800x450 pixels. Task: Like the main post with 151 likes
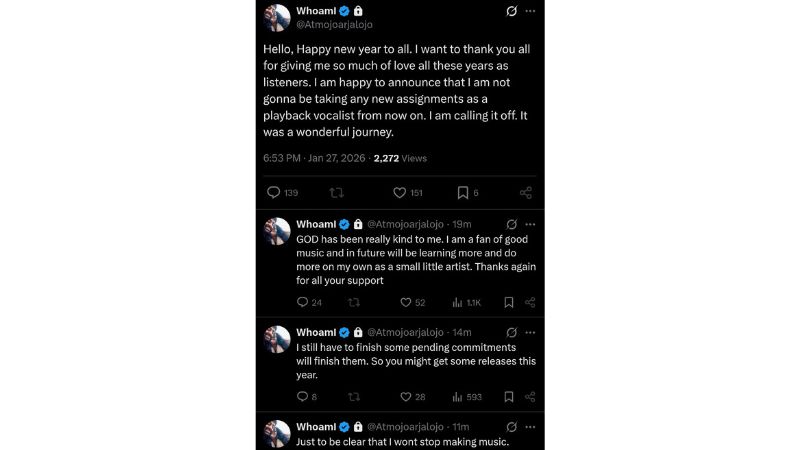click(x=400, y=193)
